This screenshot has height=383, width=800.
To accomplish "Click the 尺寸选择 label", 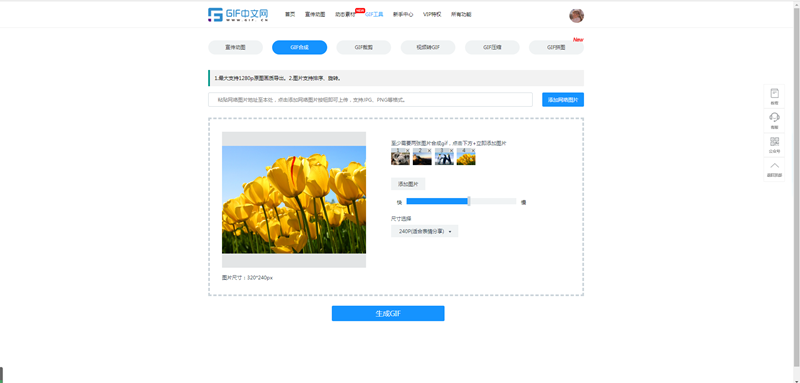I will tap(401, 218).
